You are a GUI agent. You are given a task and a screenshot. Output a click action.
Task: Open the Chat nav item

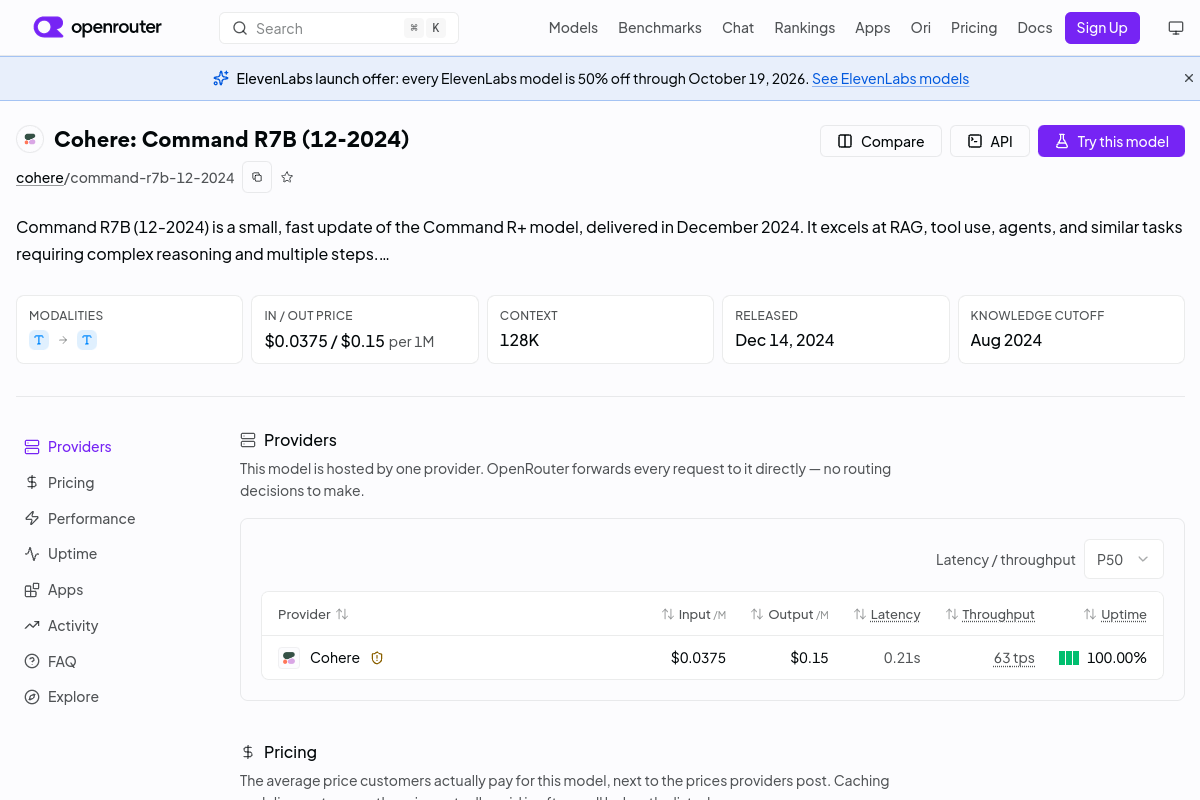(x=738, y=28)
